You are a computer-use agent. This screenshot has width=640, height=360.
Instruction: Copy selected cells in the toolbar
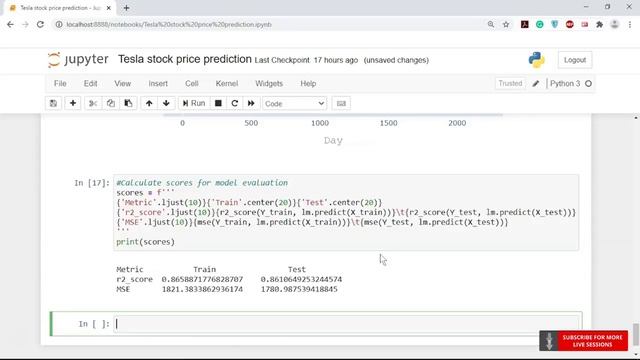click(111, 103)
